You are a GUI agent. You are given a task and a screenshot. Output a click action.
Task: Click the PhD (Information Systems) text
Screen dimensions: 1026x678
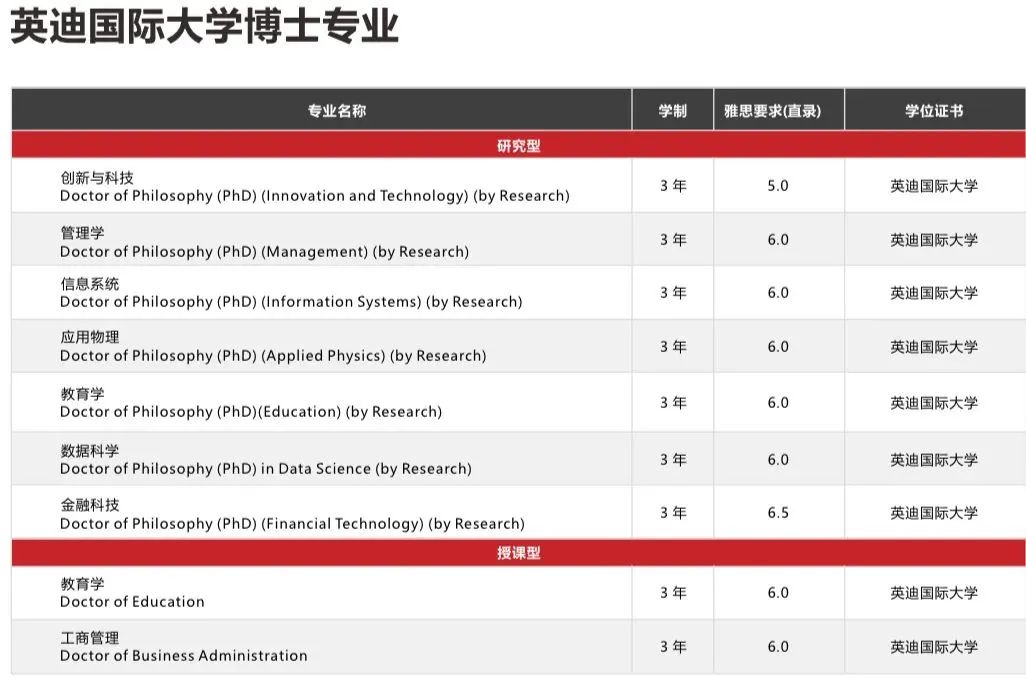(x=291, y=302)
